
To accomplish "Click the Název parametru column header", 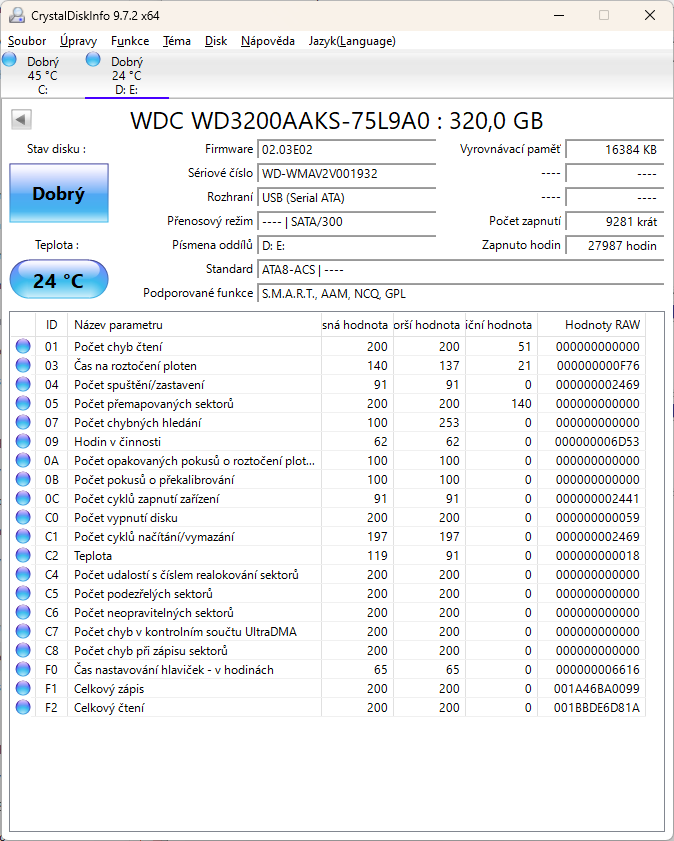I will pyautogui.click(x=194, y=324).
